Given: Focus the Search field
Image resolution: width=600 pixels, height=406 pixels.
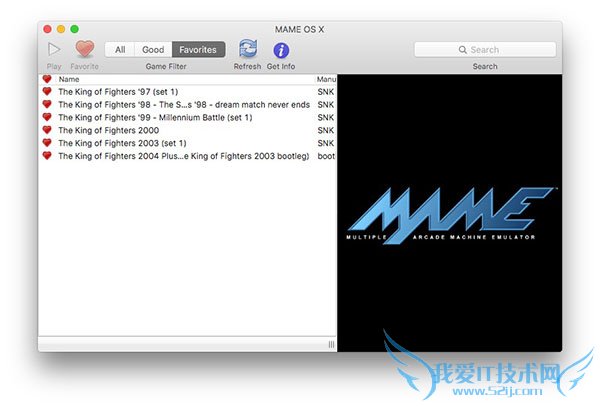Looking at the screenshot, I should (485, 50).
